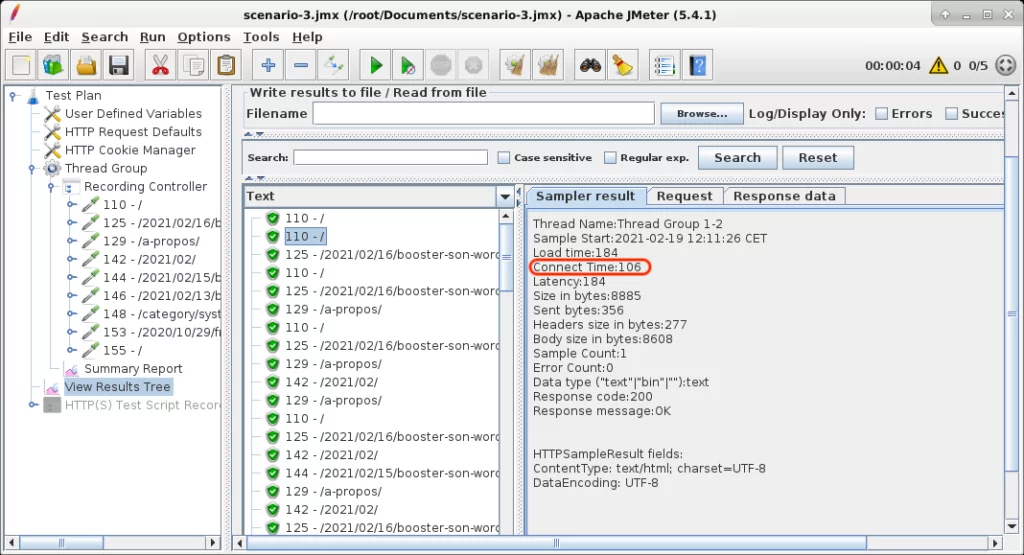Click the Reset button

818,157
